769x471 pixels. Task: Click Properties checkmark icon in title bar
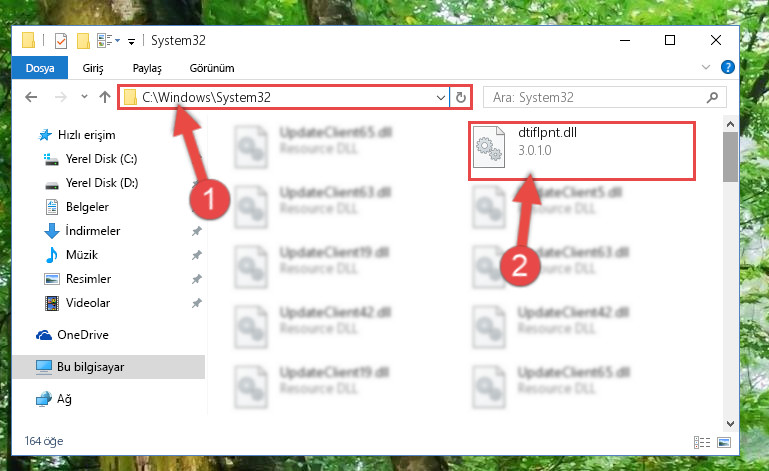point(61,41)
